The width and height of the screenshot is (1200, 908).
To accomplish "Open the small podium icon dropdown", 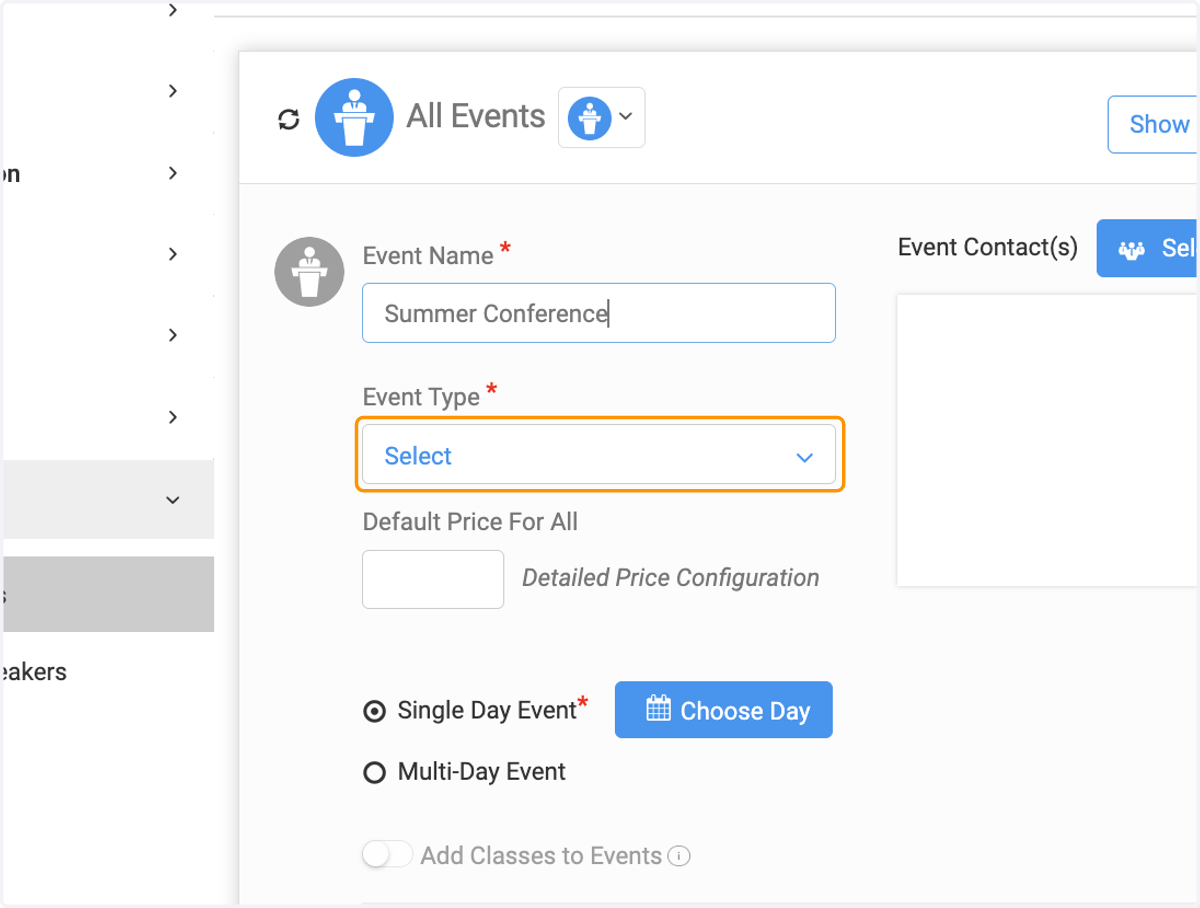I will coord(601,118).
